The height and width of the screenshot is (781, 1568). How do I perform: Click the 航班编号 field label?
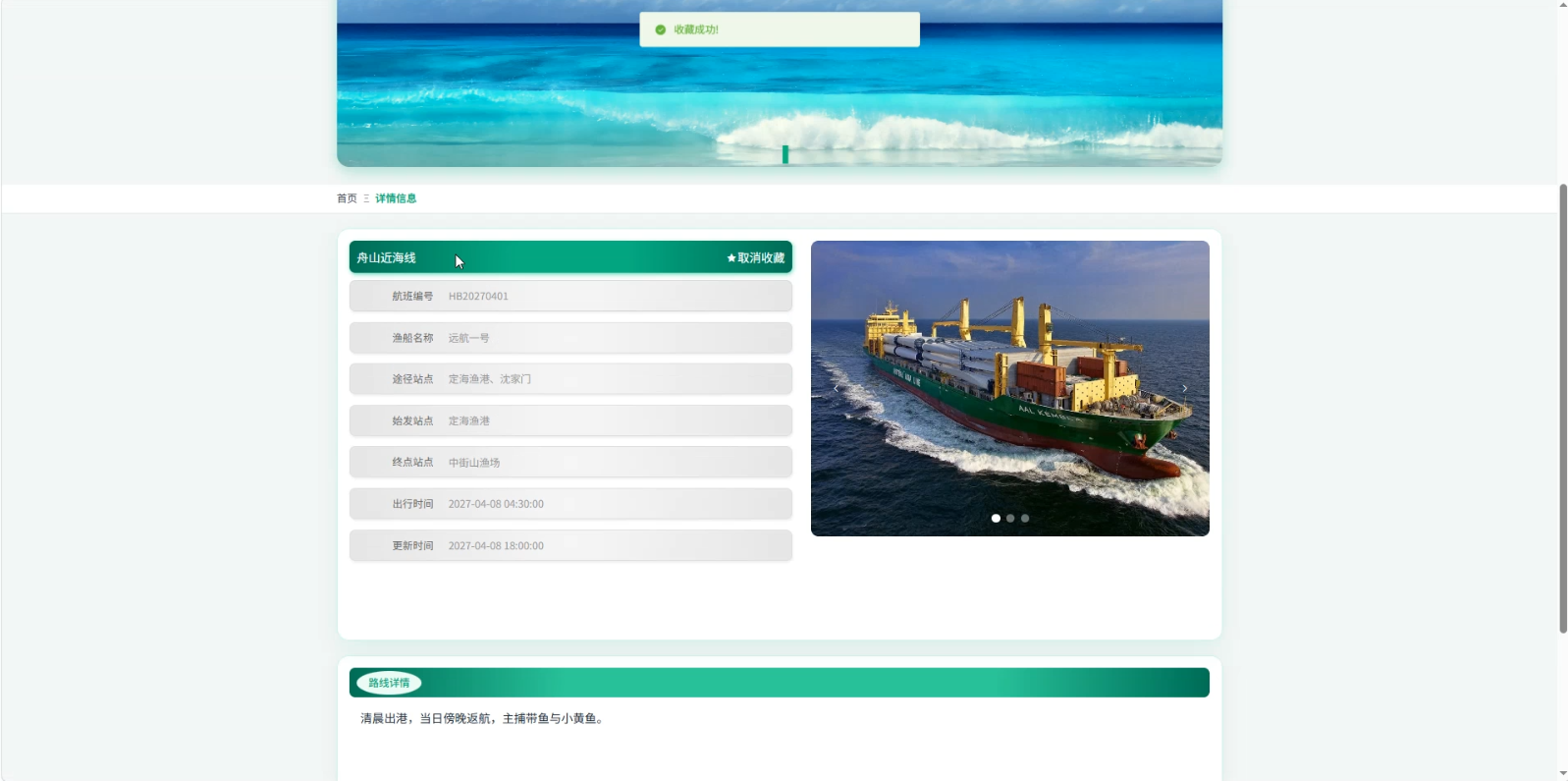(x=412, y=296)
